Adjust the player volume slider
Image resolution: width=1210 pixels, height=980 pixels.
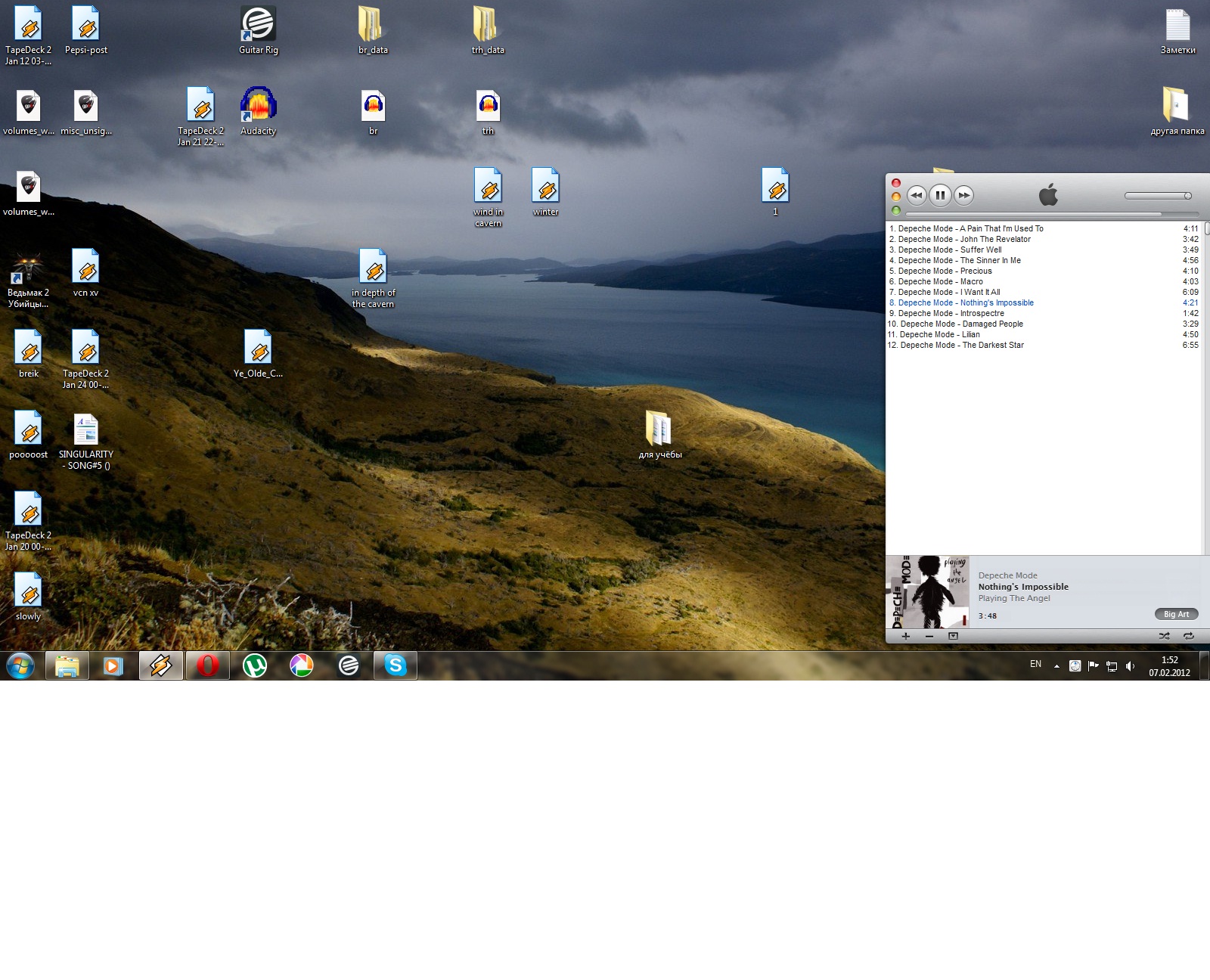tap(1158, 196)
